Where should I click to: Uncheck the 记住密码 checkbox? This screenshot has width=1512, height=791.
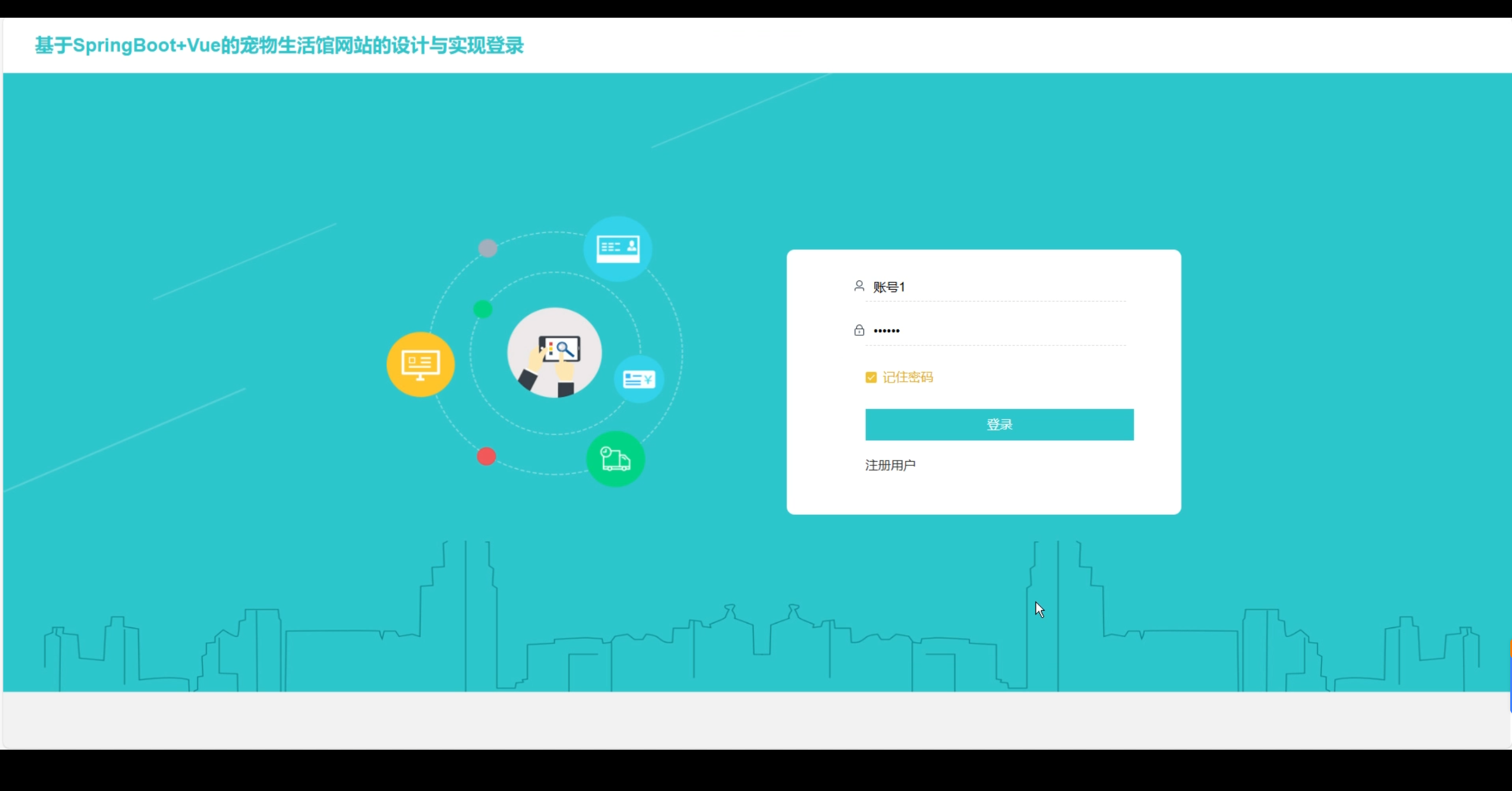pyautogui.click(x=871, y=377)
